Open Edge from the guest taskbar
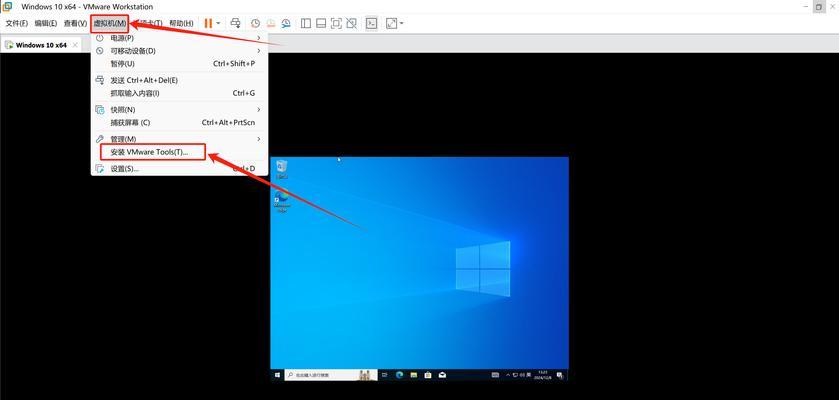This screenshot has width=839, height=400. [x=399, y=375]
